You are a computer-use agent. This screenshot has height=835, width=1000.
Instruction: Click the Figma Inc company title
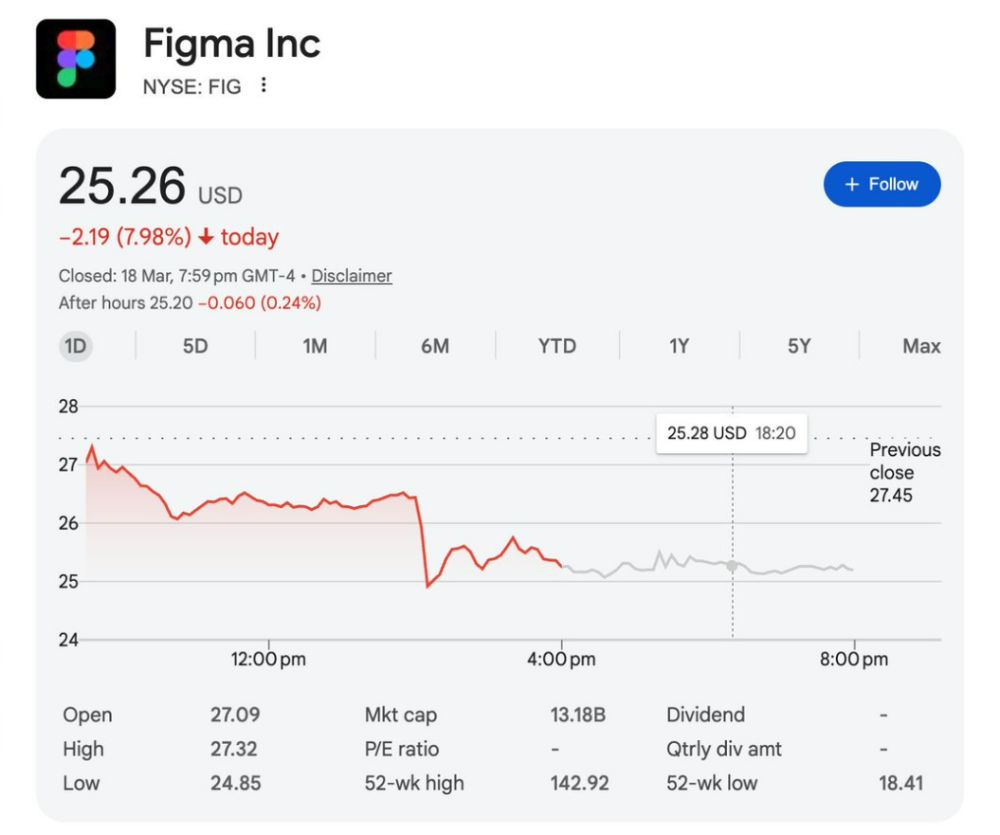click(x=232, y=44)
